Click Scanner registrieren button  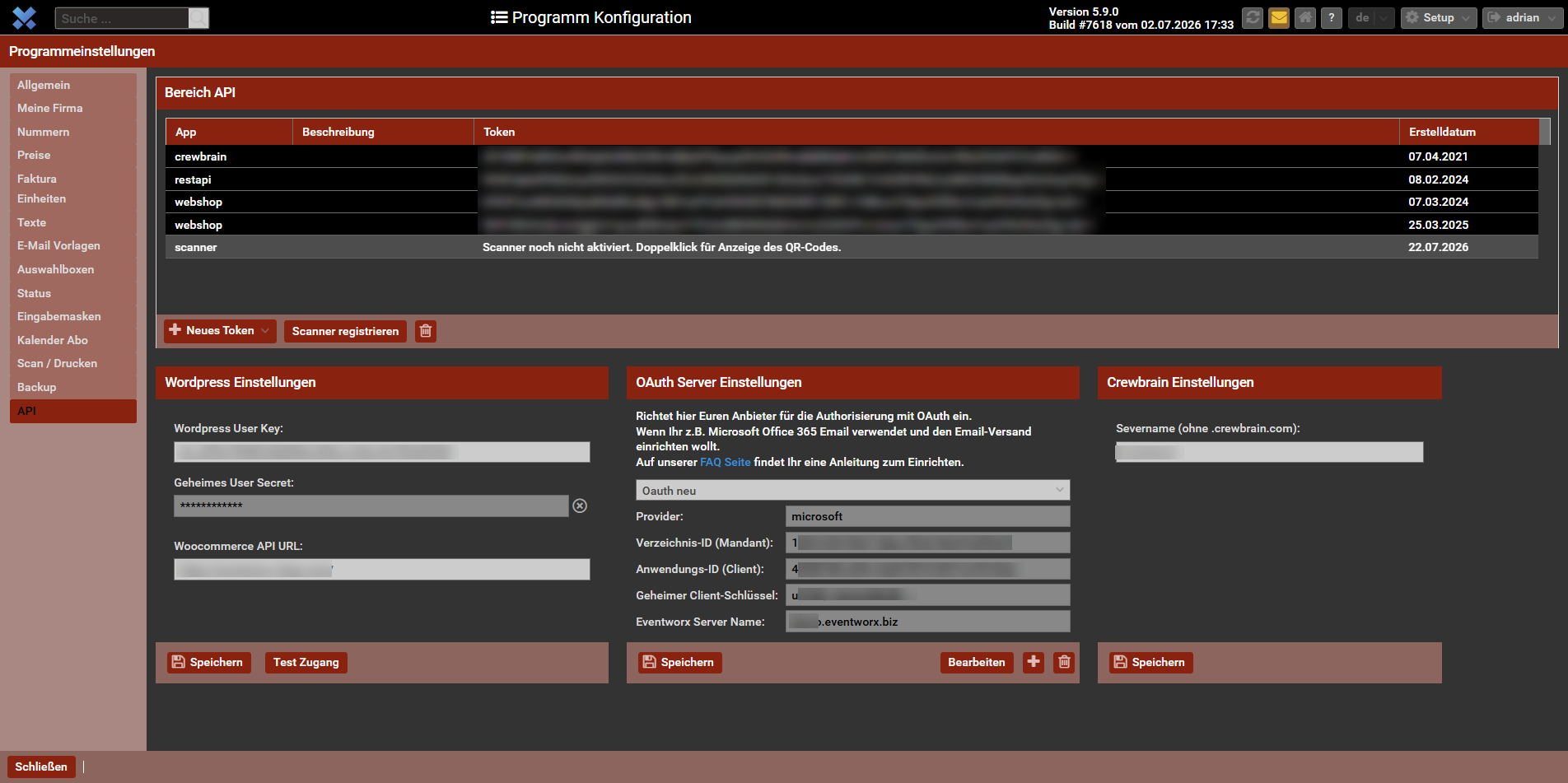point(345,331)
